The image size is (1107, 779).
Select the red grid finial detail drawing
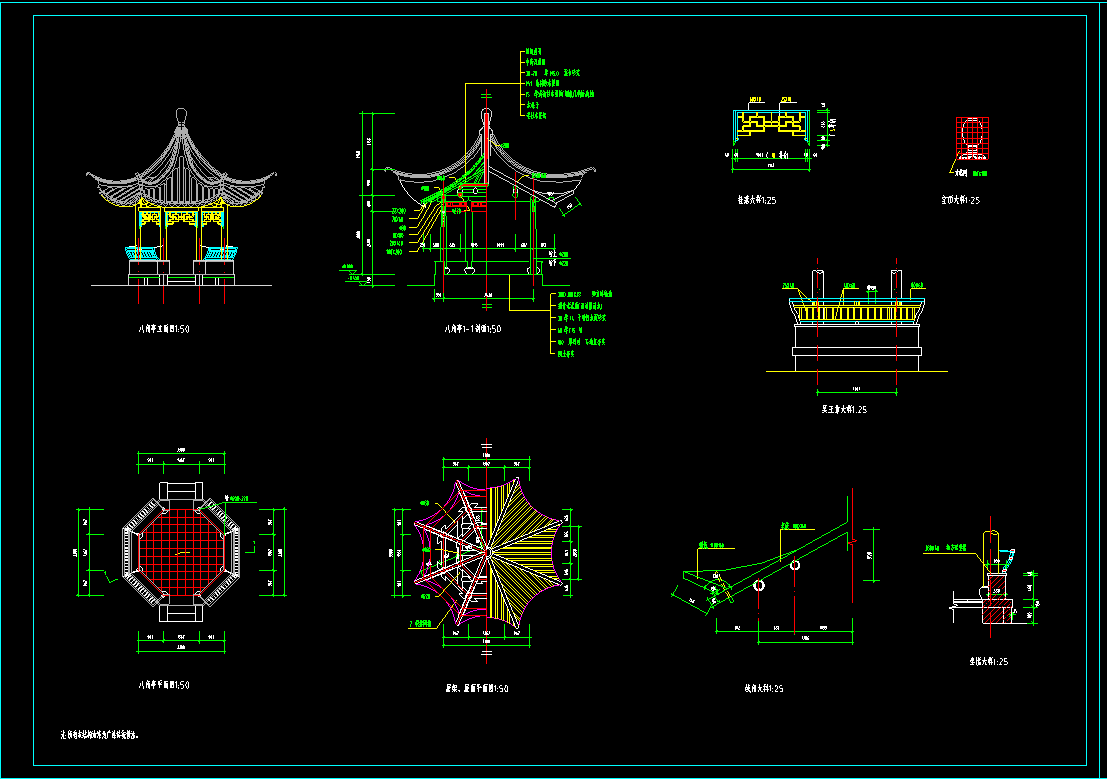971,138
